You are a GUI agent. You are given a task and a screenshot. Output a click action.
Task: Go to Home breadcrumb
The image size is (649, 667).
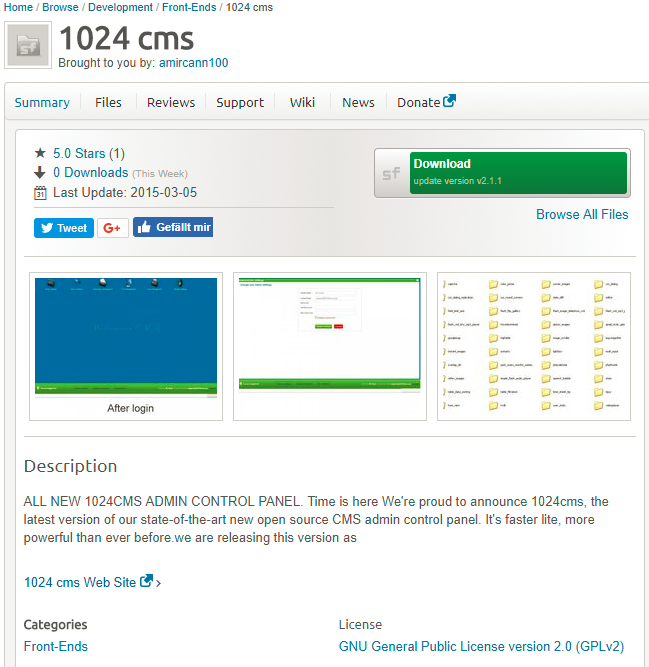(x=18, y=7)
